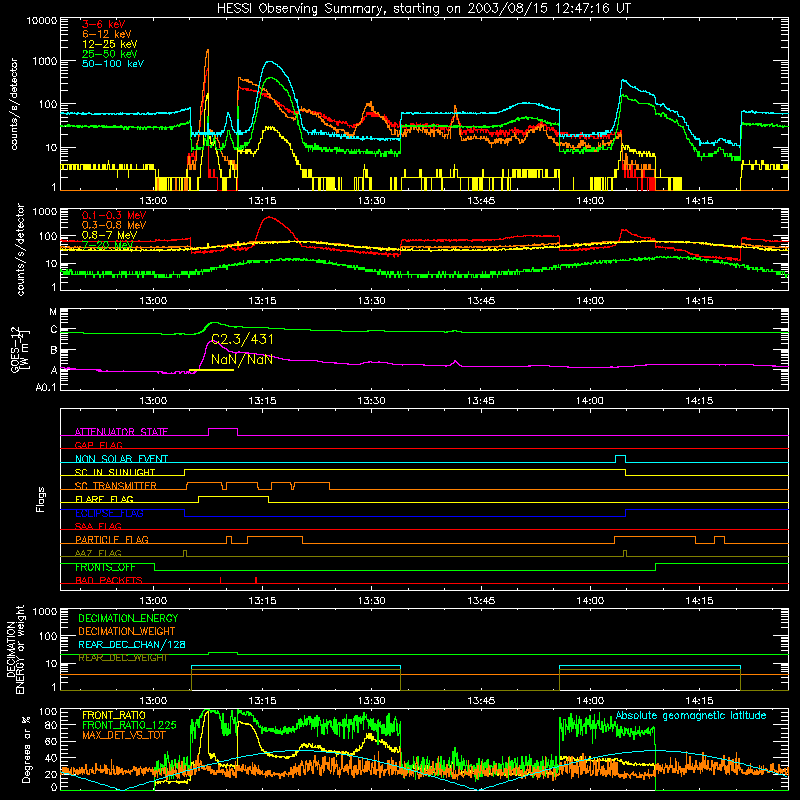Image resolution: width=800 pixels, height=800 pixels.
Task: Click the 0.1-0.3 MeV legend label
Action: pos(114,215)
